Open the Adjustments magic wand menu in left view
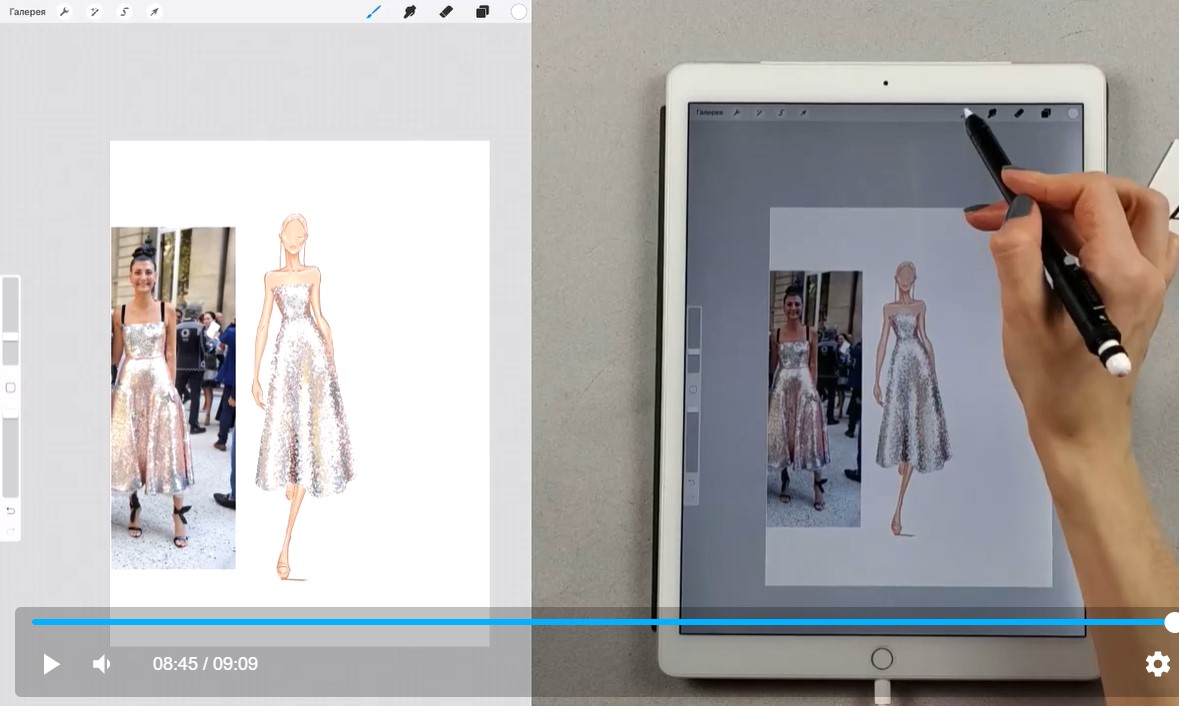Viewport: 1179px width, 706px height. click(95, 12)
